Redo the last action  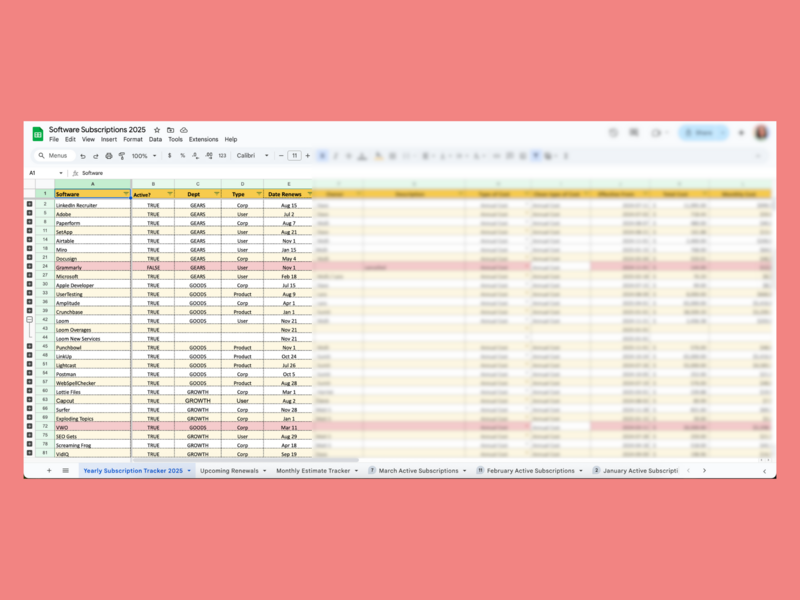pyautogui.click(x=95, y=156)
